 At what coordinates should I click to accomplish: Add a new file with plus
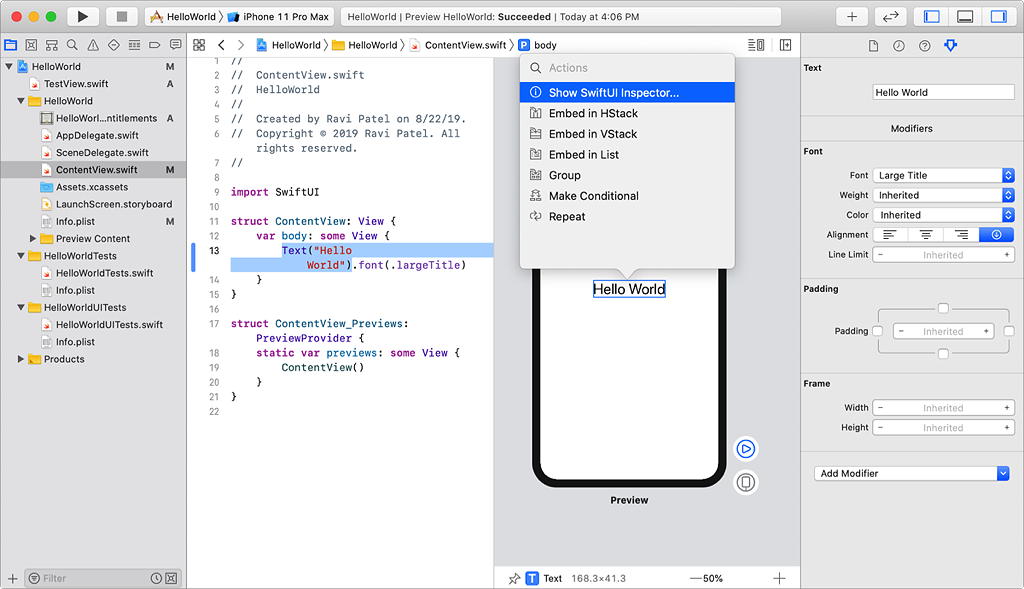click(x=12, y=579)
